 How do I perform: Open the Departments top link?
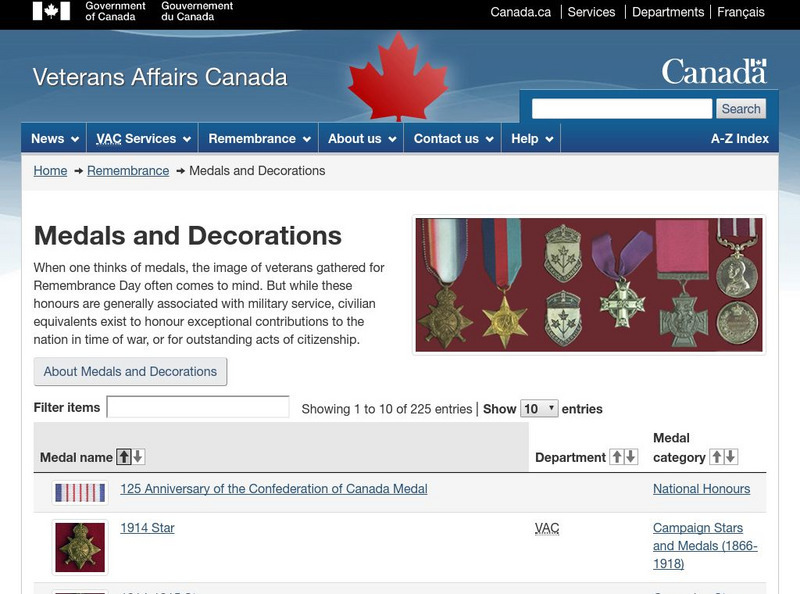[x=668, y=12]
